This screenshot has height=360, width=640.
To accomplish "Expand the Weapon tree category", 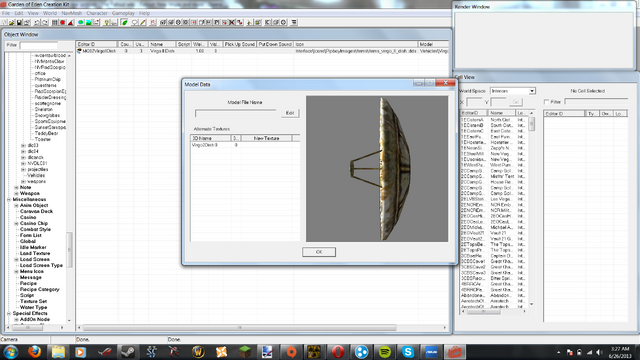I will 16,193.
